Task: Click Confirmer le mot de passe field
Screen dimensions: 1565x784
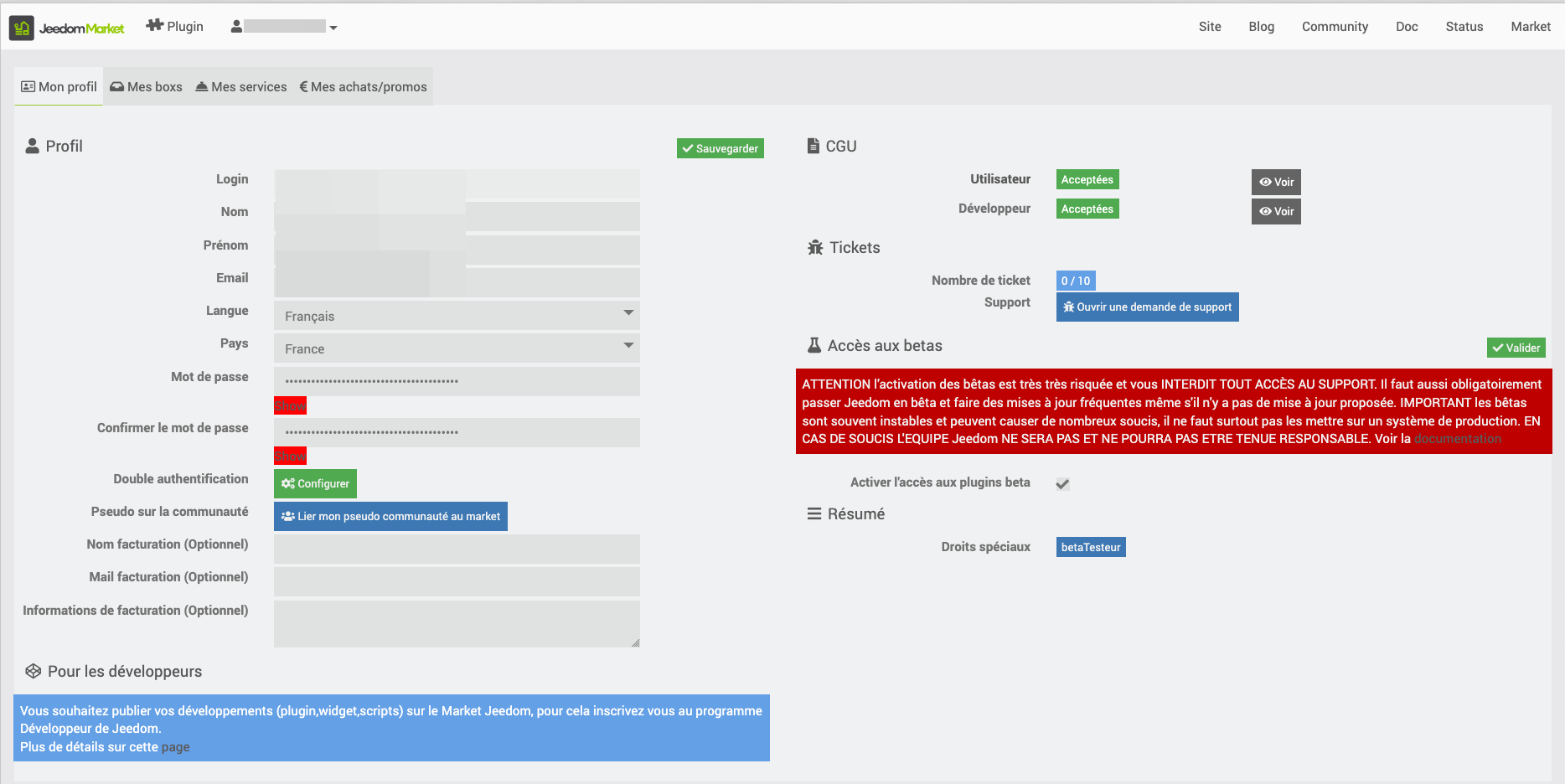Action: click(457, 432)
